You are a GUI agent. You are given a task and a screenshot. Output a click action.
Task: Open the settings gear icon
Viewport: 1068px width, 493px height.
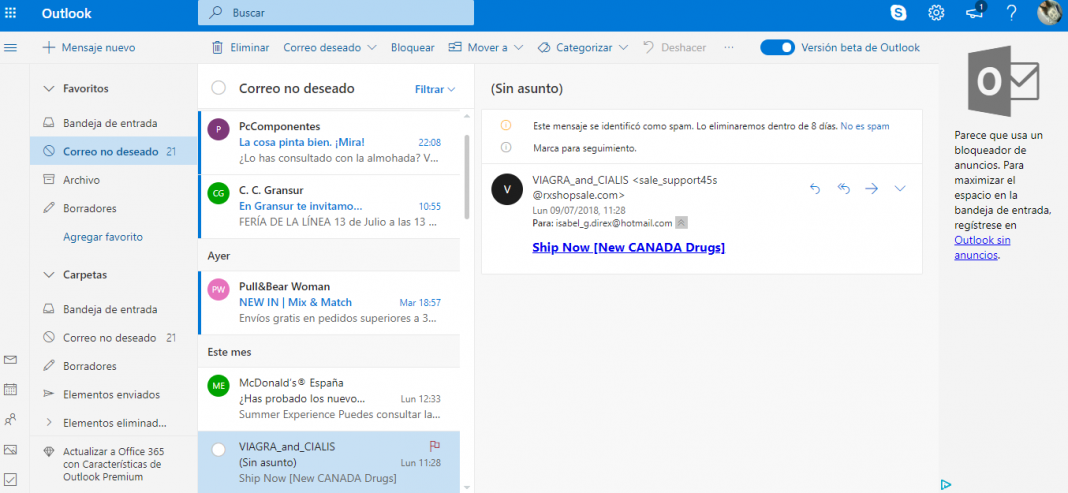[x=936, y=13]
